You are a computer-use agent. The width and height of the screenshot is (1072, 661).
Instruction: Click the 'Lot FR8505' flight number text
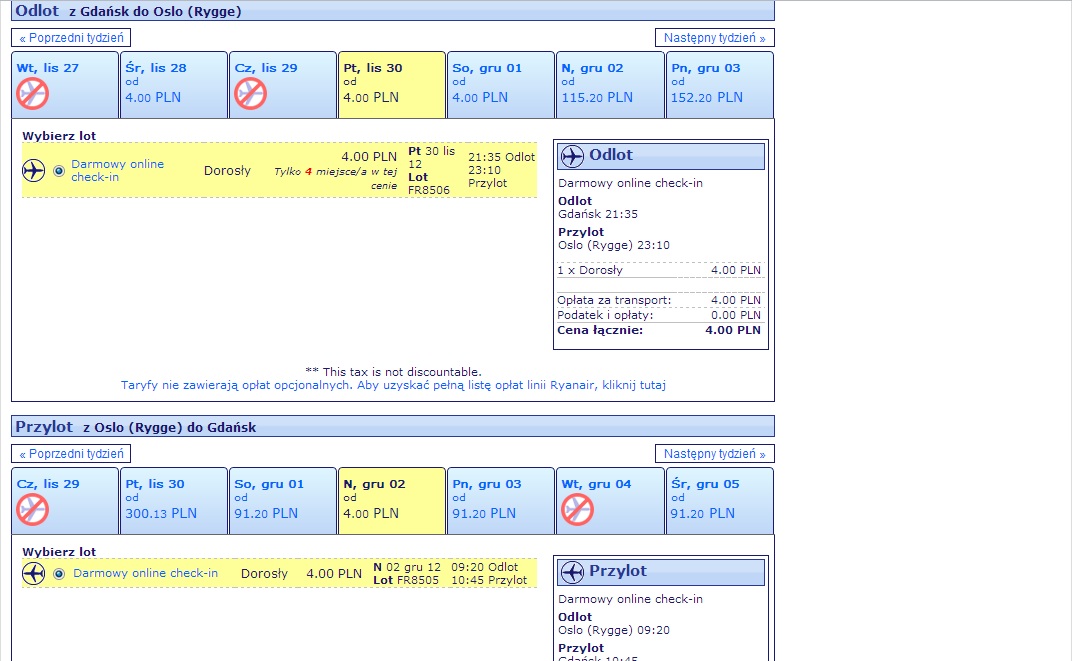[x=406, y=580]
